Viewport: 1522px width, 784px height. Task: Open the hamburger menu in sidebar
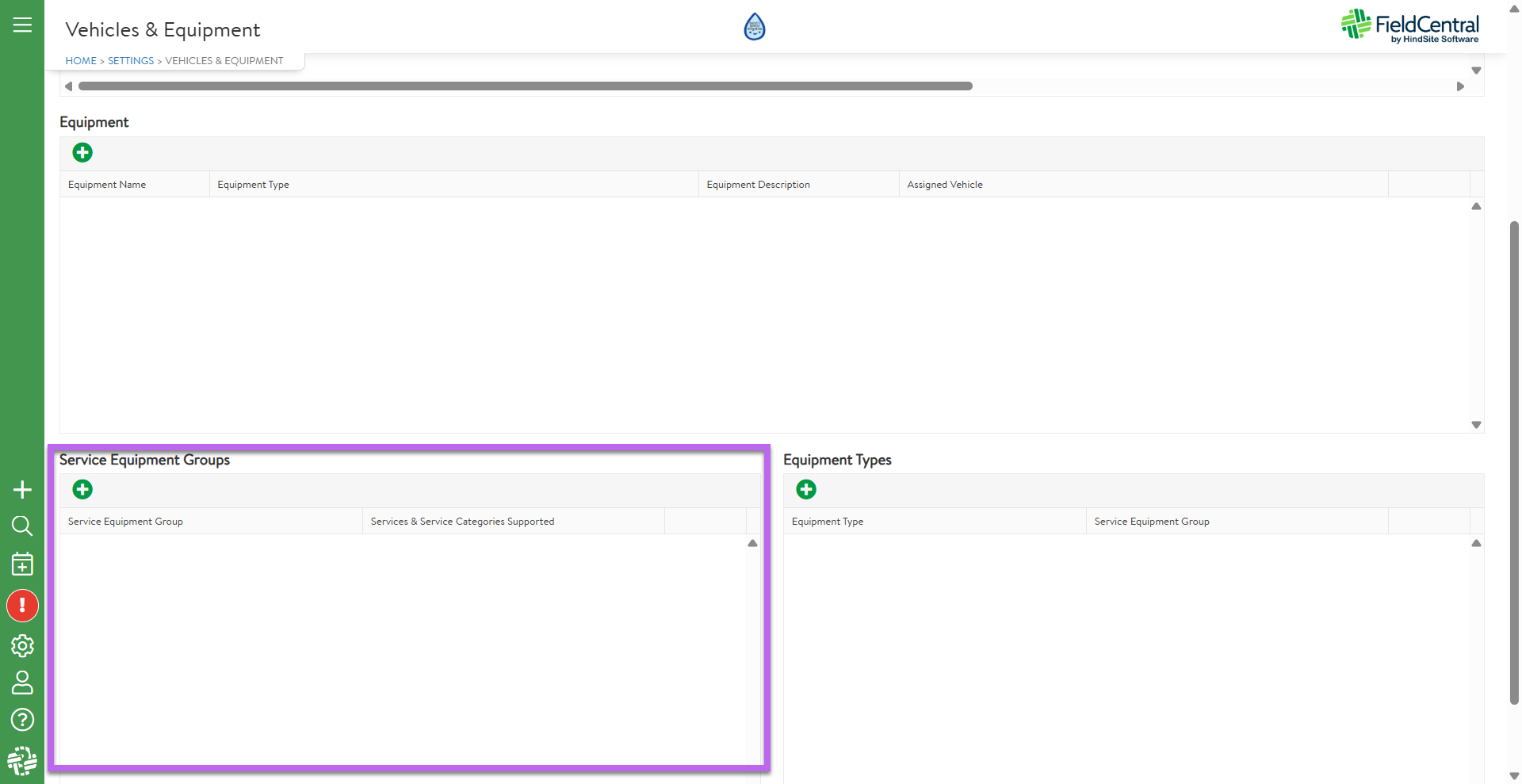pyautogui.click(x=22, y=25)
